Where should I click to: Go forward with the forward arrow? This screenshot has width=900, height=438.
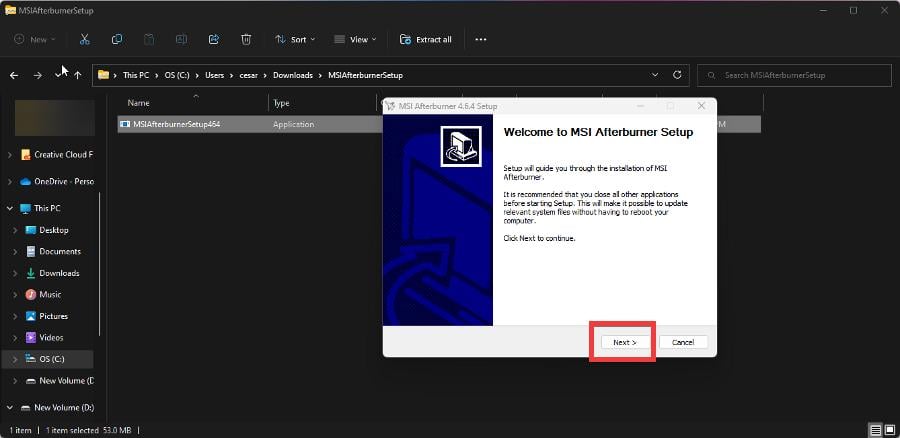click(x=37, y=75)
